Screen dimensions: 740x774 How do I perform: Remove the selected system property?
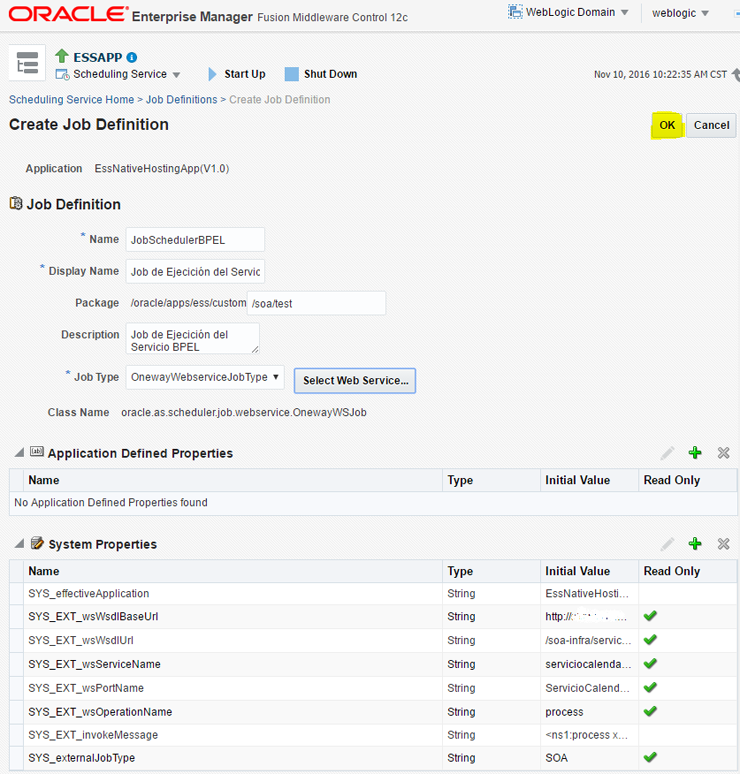(723, 544)
